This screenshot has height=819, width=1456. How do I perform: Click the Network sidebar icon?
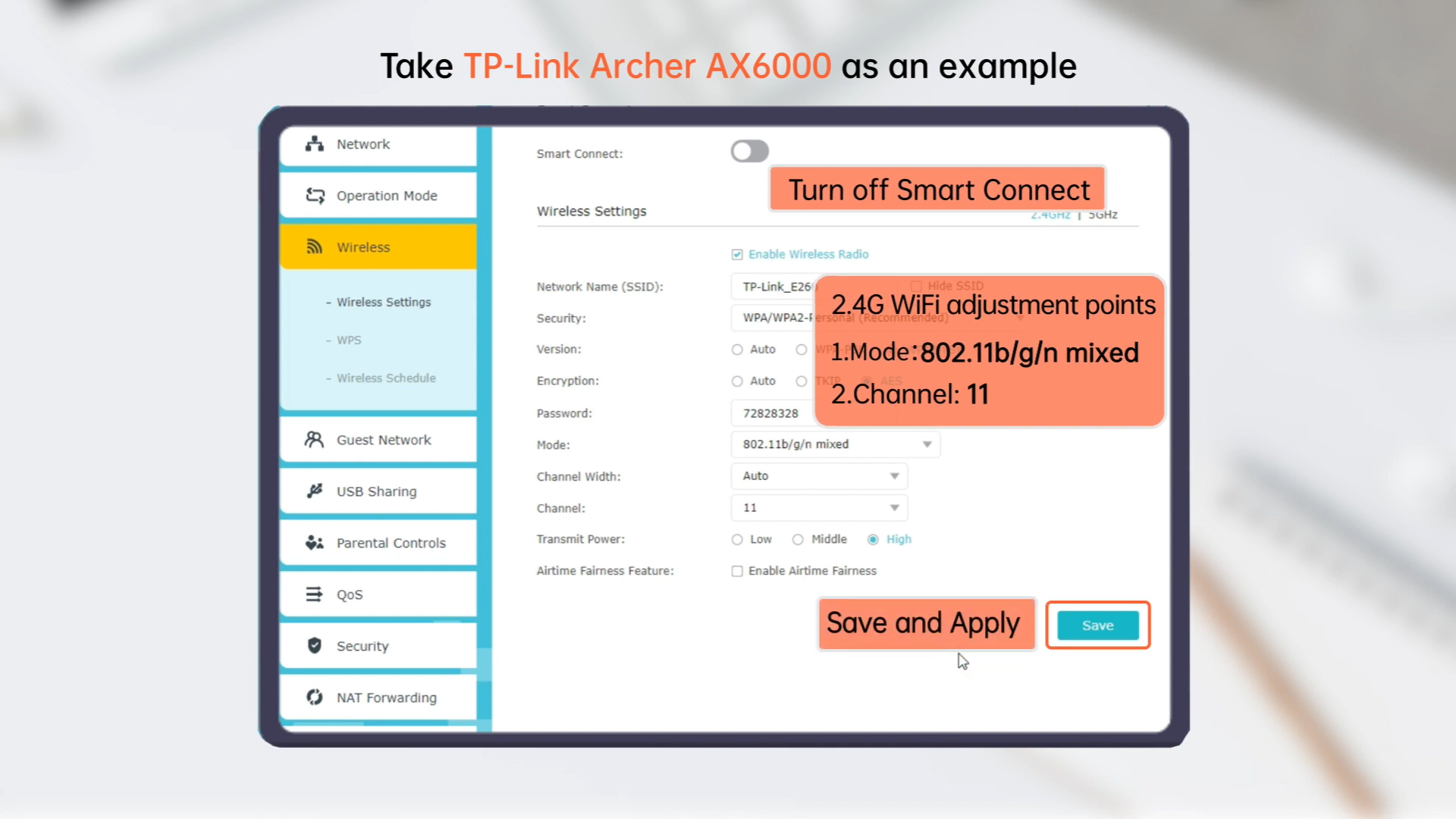click(x=314, y=143)
